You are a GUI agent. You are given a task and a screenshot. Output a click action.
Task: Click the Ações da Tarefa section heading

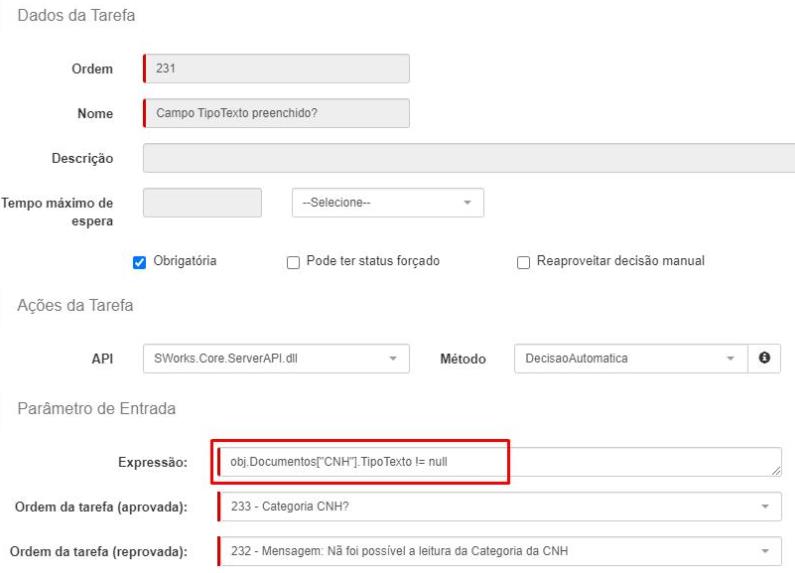(76, 306)
